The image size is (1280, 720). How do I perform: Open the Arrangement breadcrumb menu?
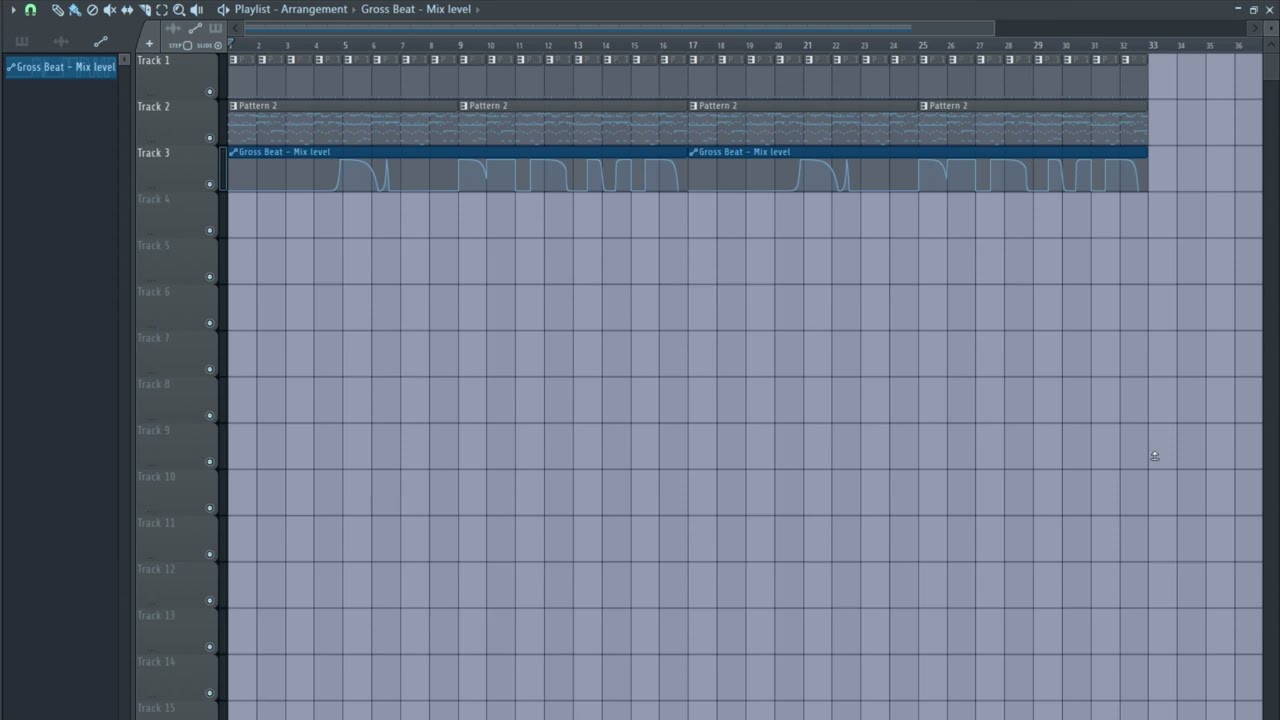[314, 9]
